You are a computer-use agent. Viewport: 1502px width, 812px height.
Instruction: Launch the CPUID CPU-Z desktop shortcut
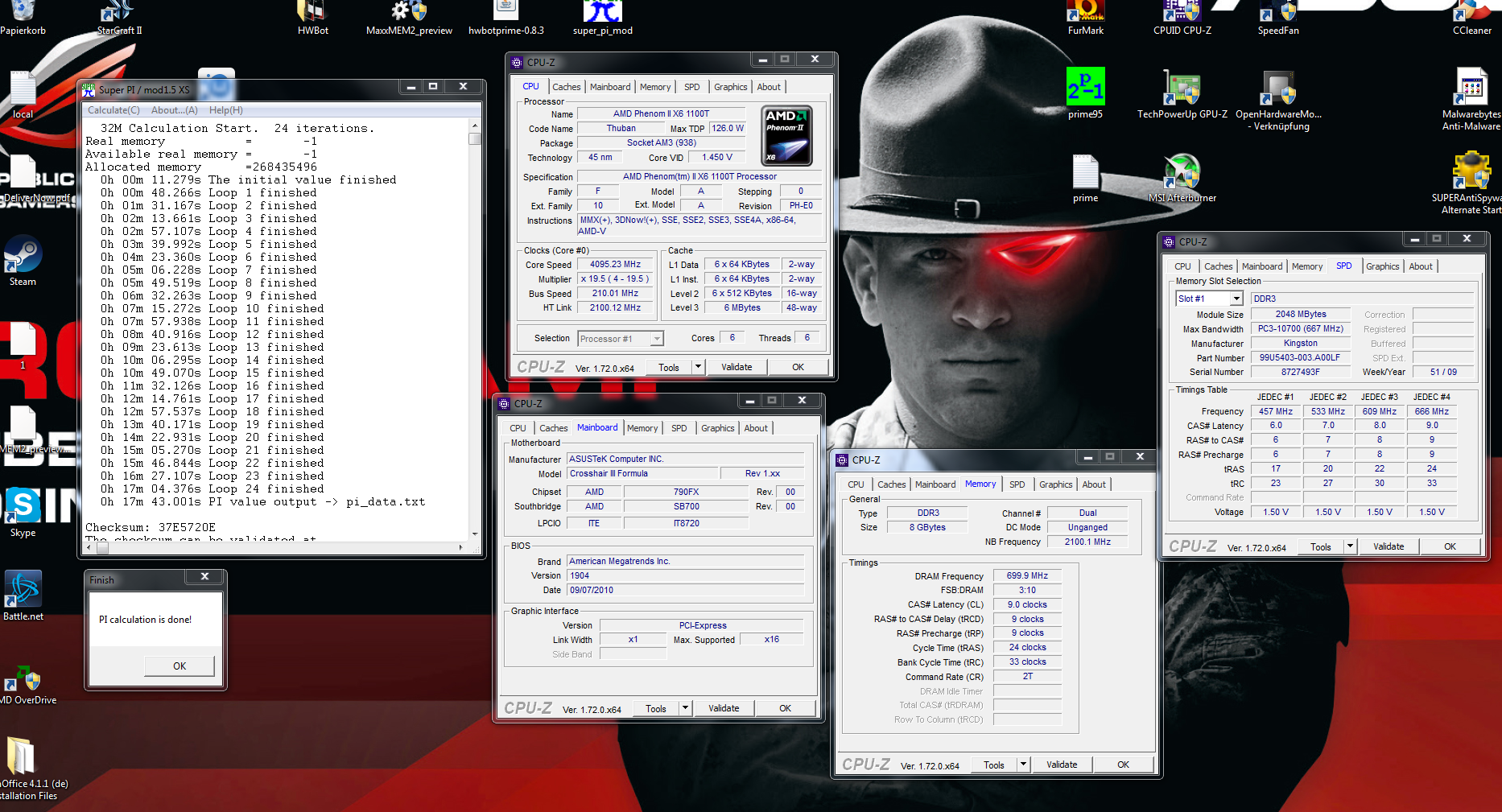[1182, 18]
